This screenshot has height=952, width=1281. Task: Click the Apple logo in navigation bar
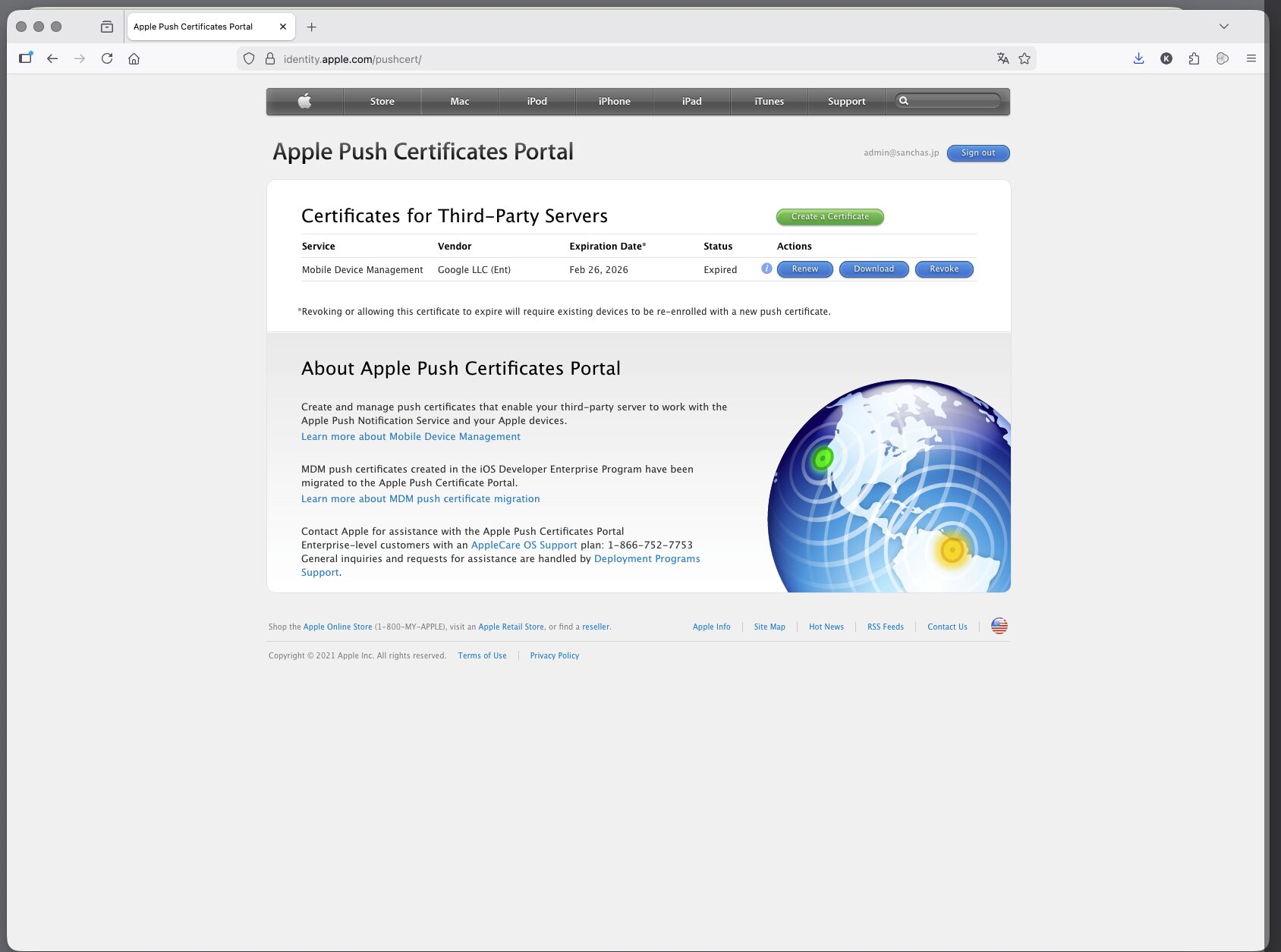coord(305,101)
